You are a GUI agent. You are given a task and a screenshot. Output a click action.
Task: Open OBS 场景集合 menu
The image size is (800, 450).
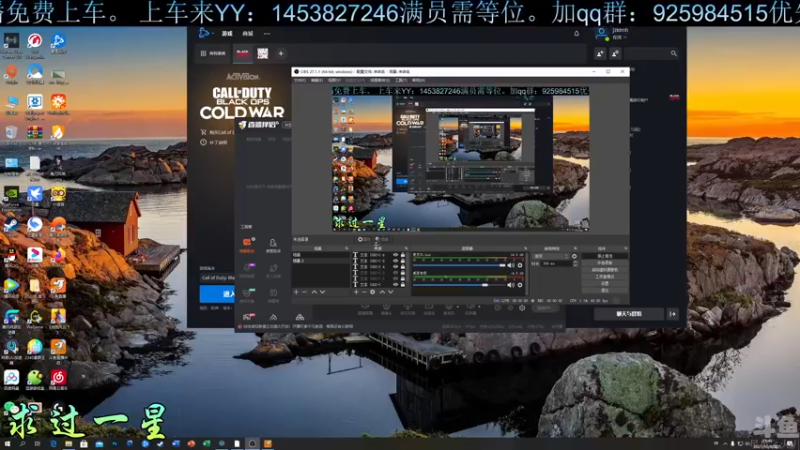pyautogui.click(x=380, y=81)
